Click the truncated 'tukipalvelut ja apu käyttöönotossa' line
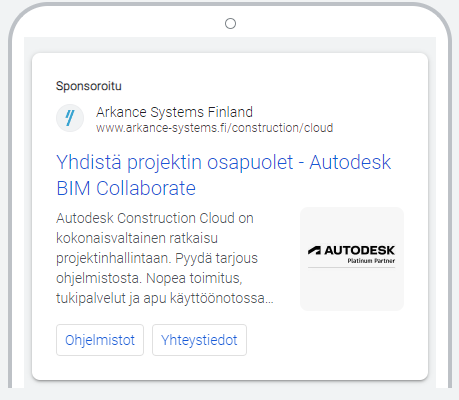The height and width of the screenshot is (400, 459). (x=165, y=298)
